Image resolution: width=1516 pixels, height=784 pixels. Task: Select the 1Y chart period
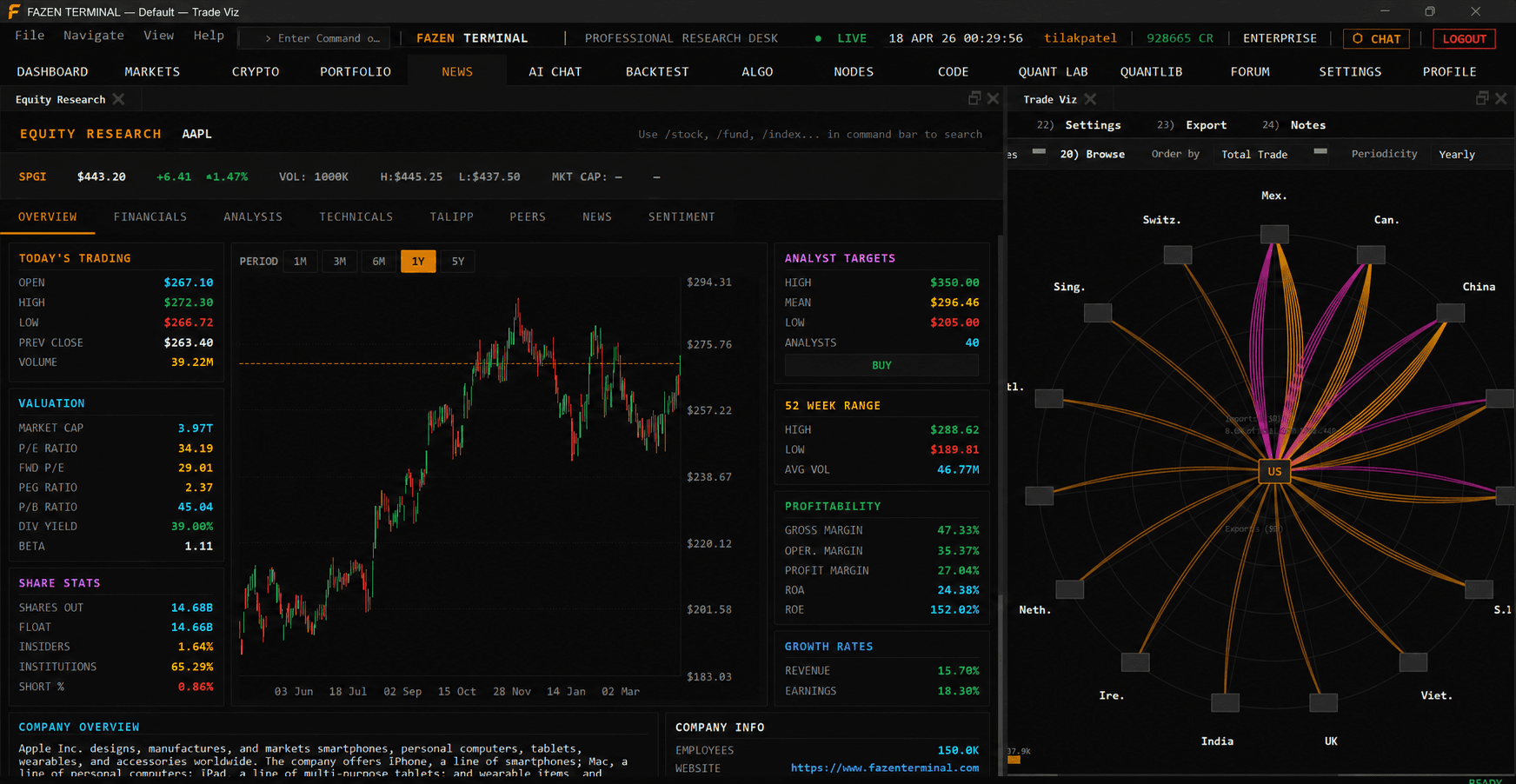pos(418,262)
